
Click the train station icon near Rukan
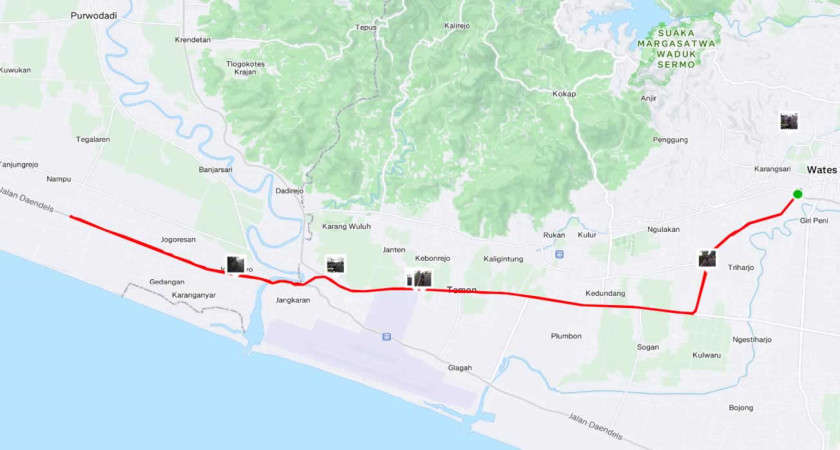pos(560,254)
